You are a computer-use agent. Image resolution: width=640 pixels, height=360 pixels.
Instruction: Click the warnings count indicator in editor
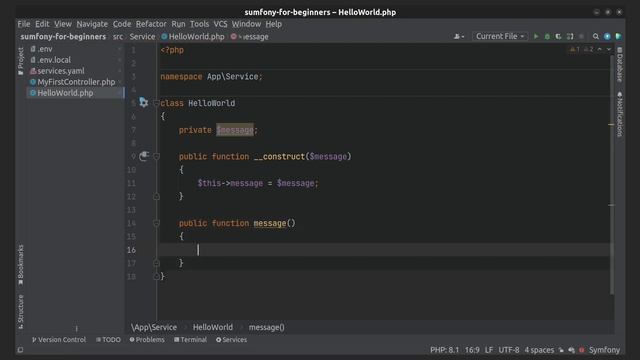(575, 49)
